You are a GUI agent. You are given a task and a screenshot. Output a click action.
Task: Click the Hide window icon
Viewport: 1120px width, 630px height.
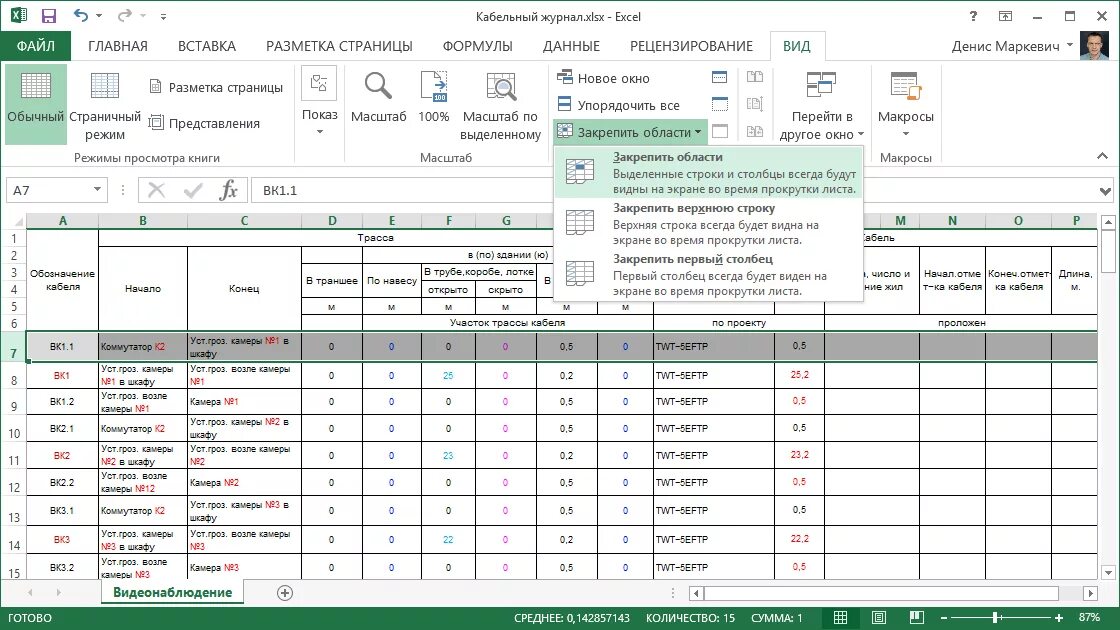click(719, 104)
